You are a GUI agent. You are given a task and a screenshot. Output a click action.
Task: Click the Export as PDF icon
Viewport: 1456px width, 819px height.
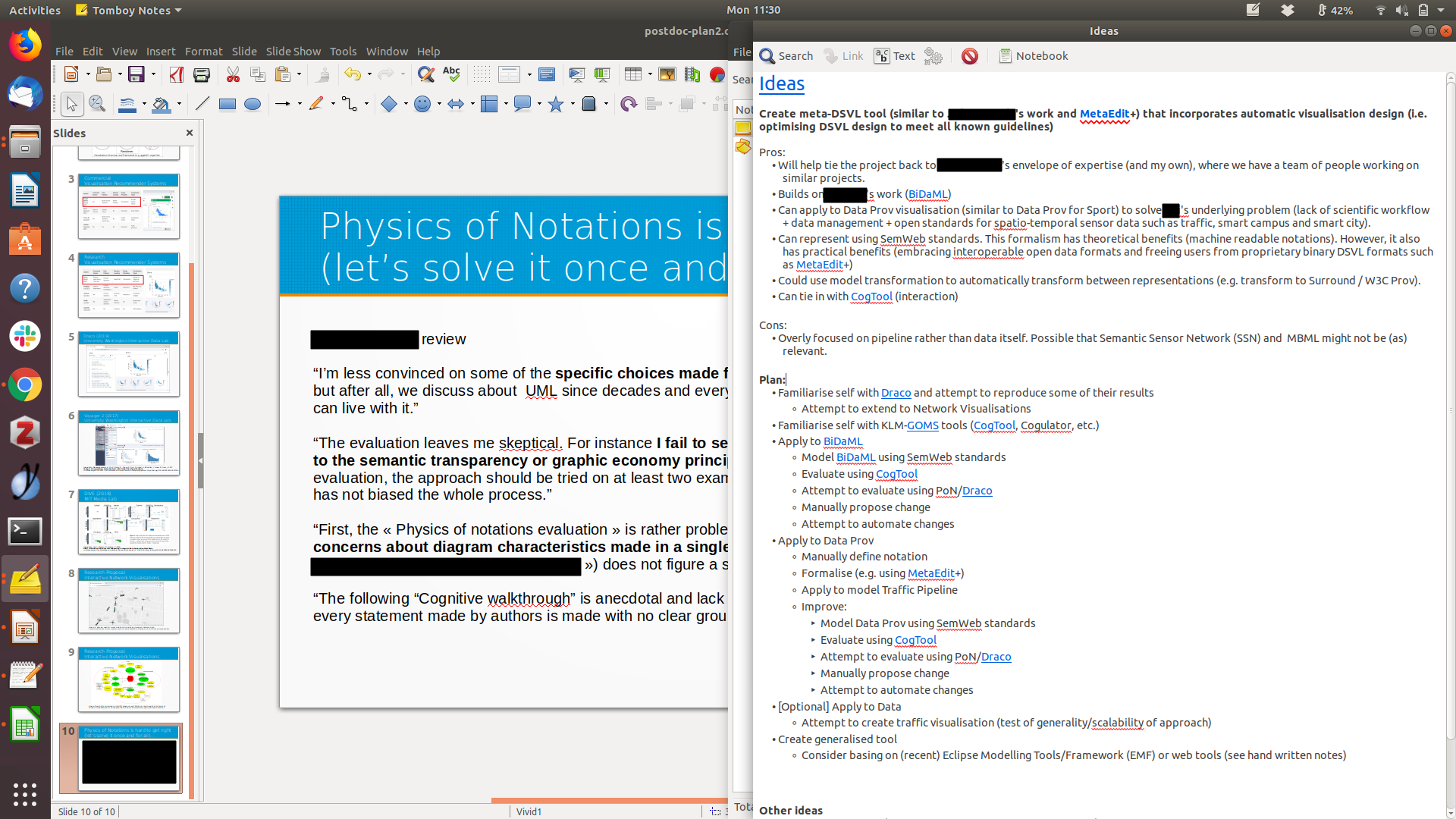pos(176,74)
